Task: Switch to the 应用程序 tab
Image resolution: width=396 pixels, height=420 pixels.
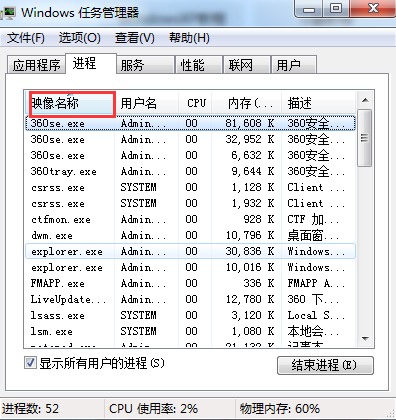Action: click(x=36, y=65)
